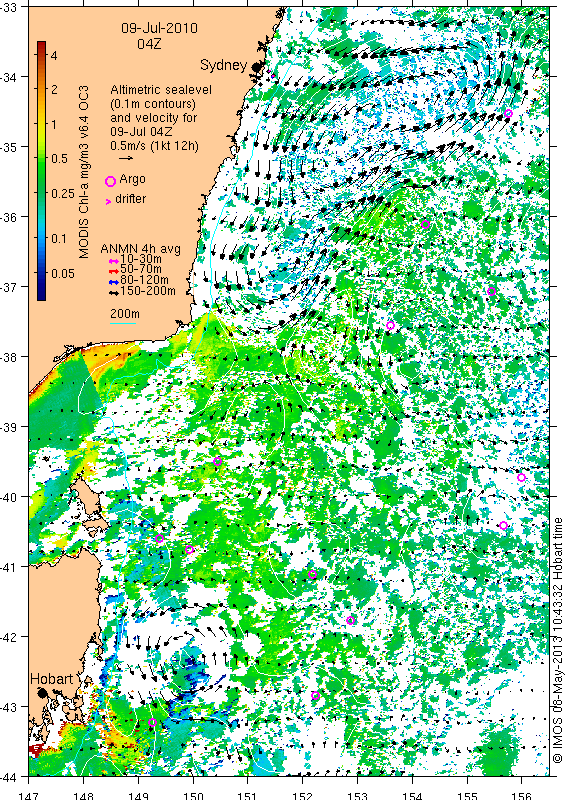The image size is (570, 800).
Task: Click the colorbar tick label '0.25'
Action: click(62, 193)
